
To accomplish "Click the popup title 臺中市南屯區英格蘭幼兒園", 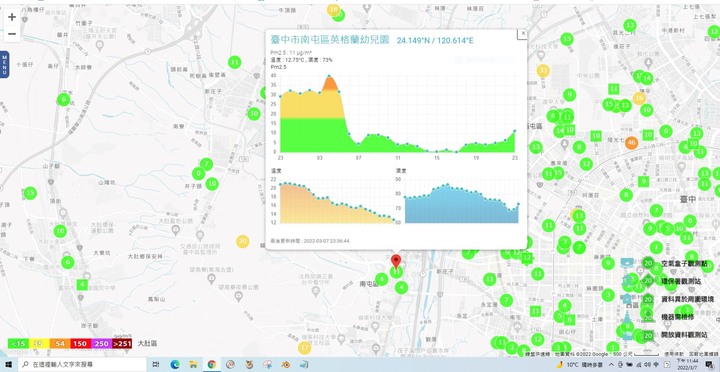I will pos(330,40).
